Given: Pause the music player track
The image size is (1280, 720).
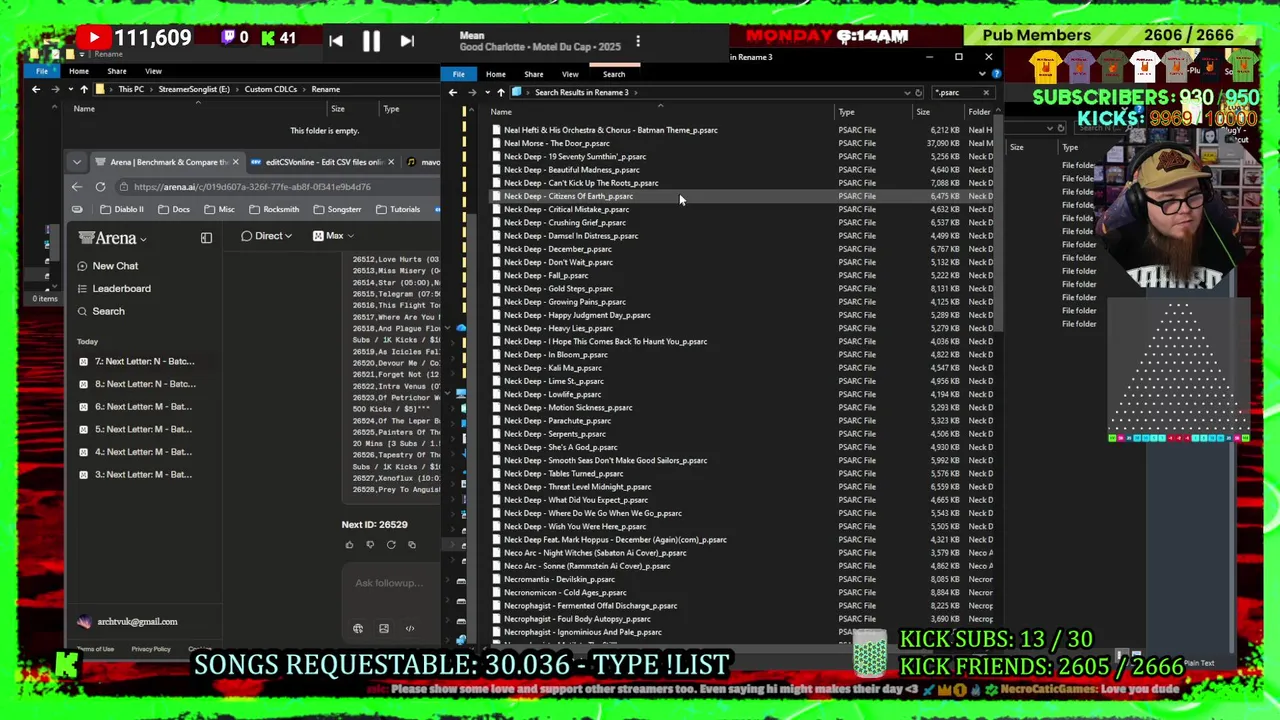Looking at the screenshot, I should click(371, 41).
